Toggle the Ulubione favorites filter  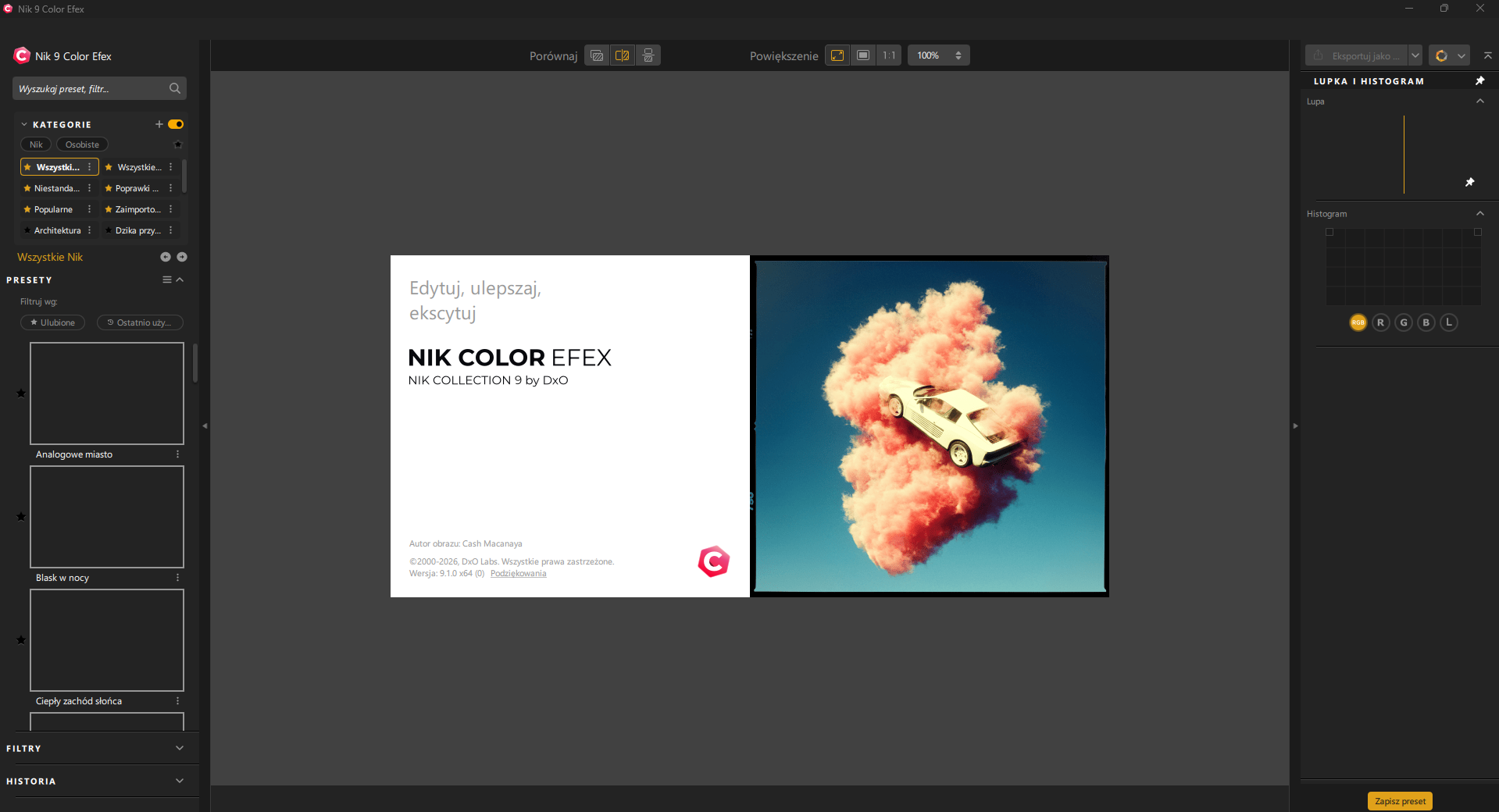coord(52,322)
